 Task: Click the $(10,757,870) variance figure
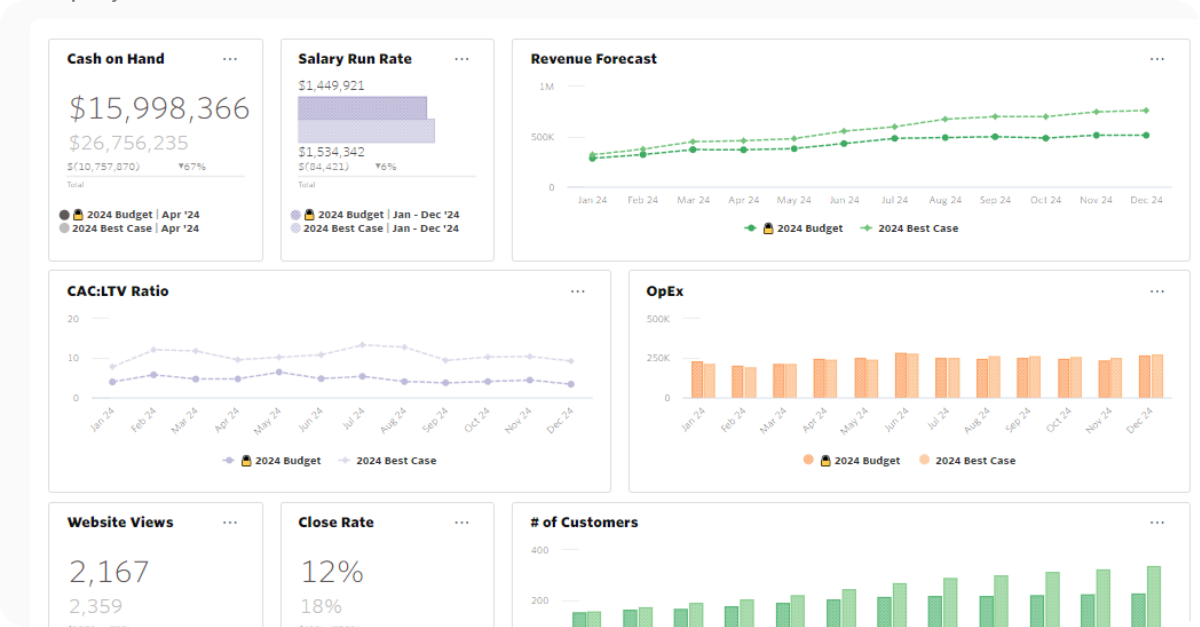104,166
